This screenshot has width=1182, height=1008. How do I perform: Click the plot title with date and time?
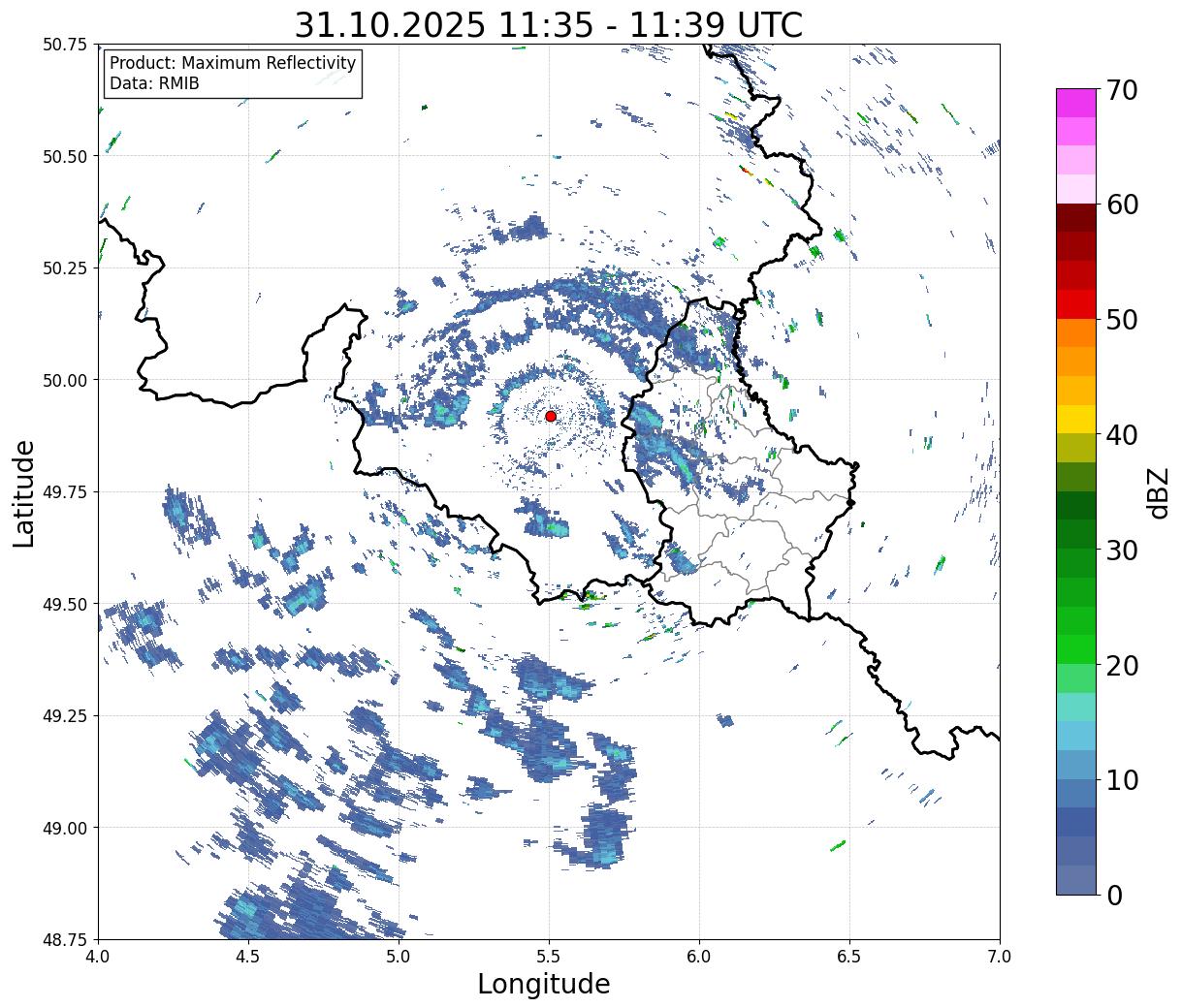[x=549, y=25]
